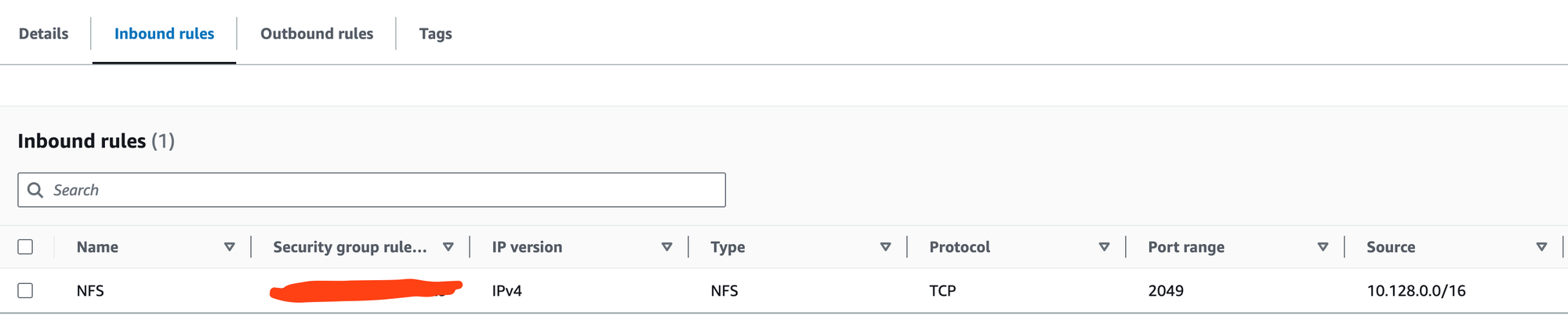Open the Tags tab
The width and height of the screenshot is (1568, 324).
pyautogui.click(x=435, y=34)
